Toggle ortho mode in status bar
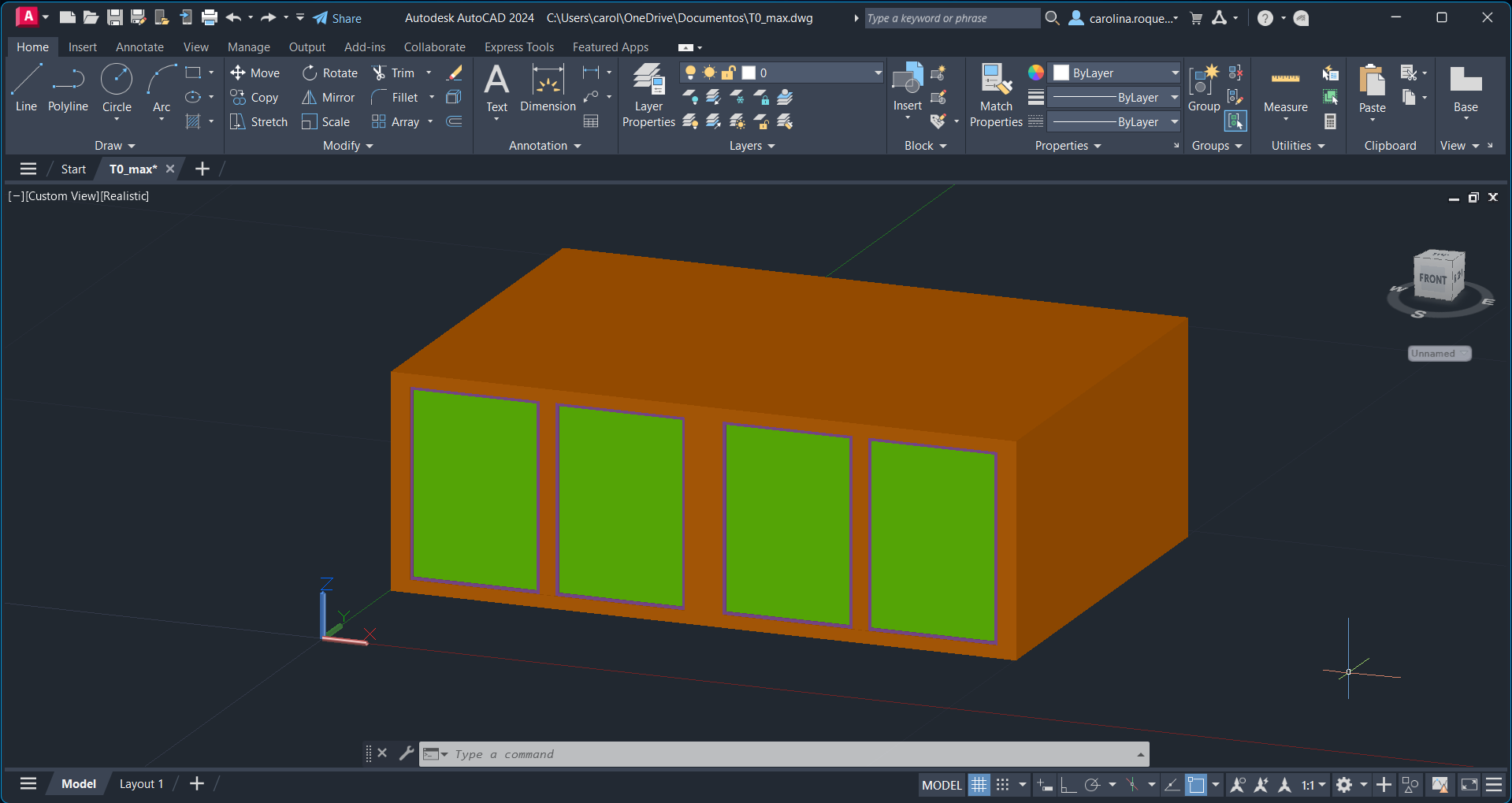 [x=1068, y=785]
